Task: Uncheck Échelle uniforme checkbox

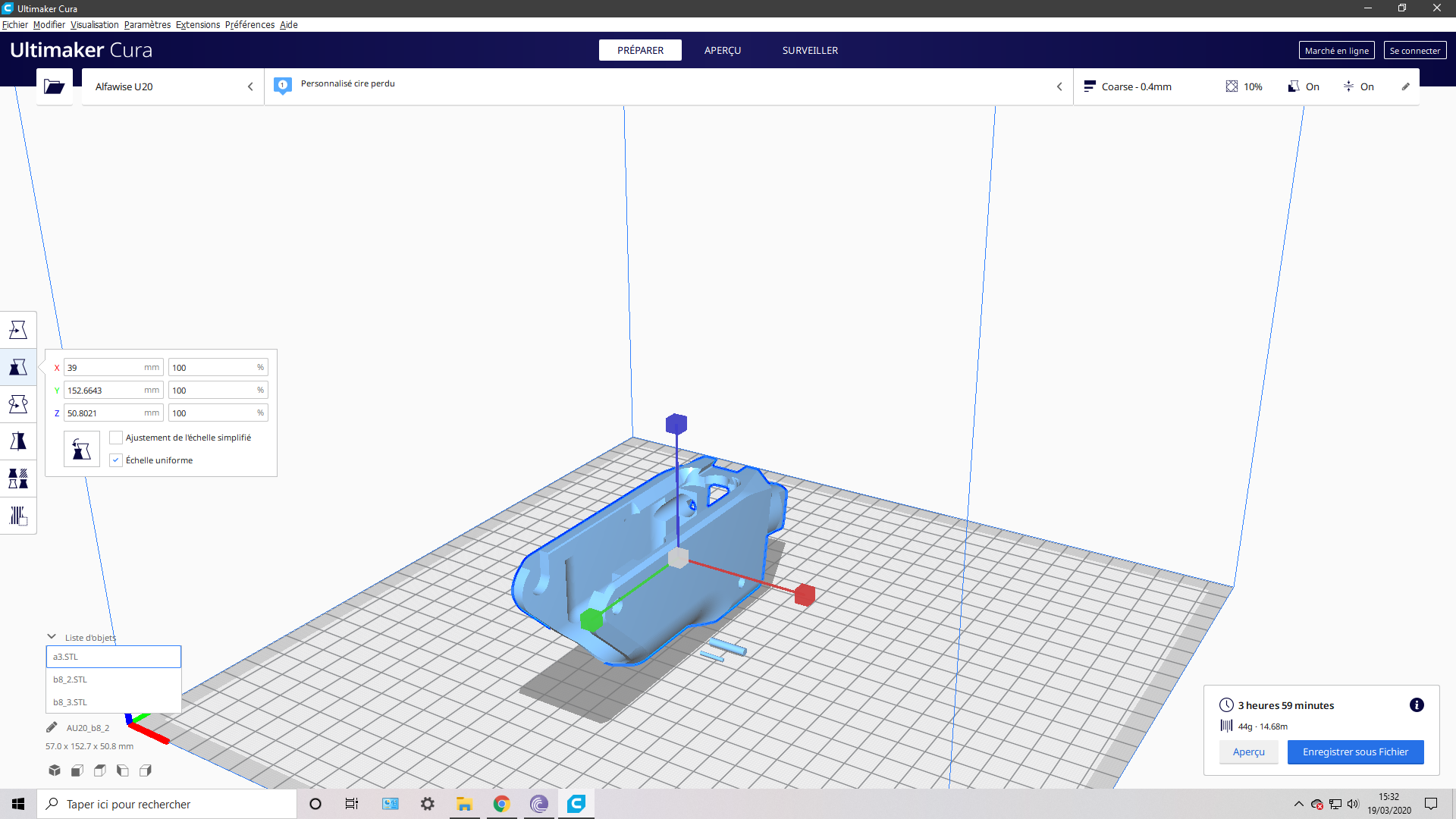Action: [116, 460]
